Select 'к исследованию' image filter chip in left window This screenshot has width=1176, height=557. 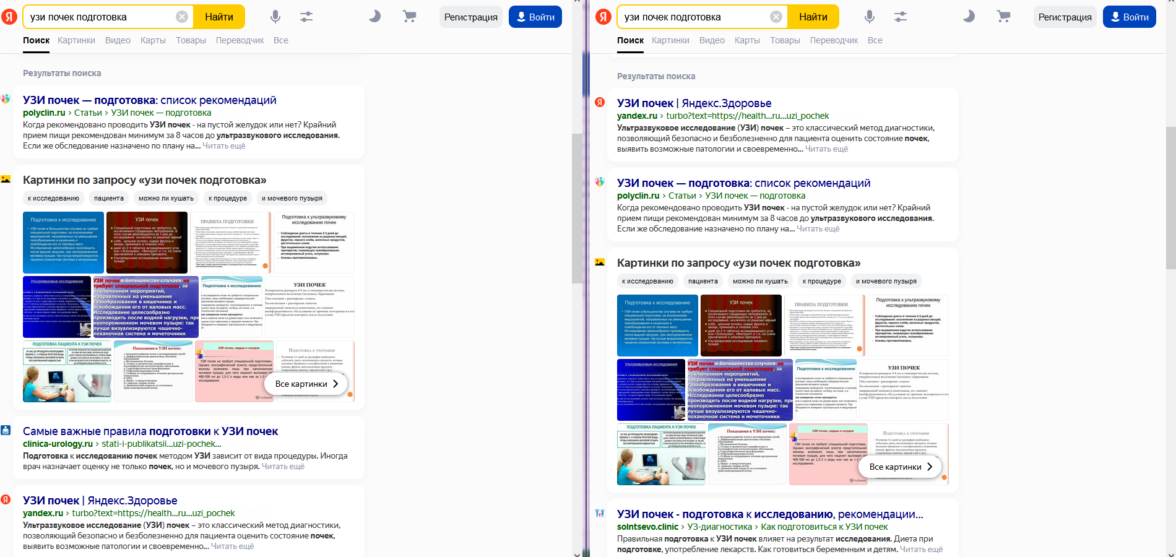[x=54, y=198]
